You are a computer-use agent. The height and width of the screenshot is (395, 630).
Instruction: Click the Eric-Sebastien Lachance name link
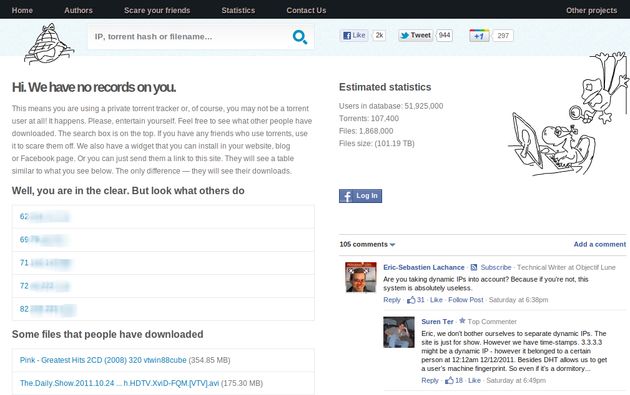pos(424,267)
